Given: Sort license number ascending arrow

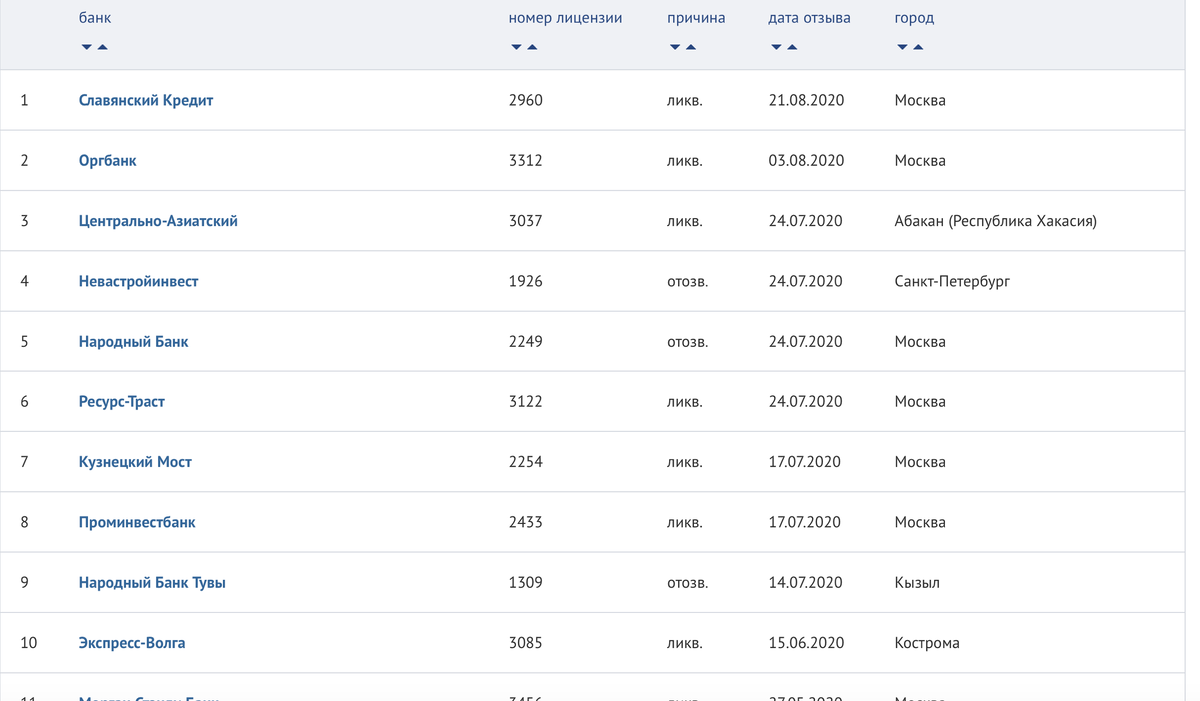Looking at the screenshot, I should (532, 47).
